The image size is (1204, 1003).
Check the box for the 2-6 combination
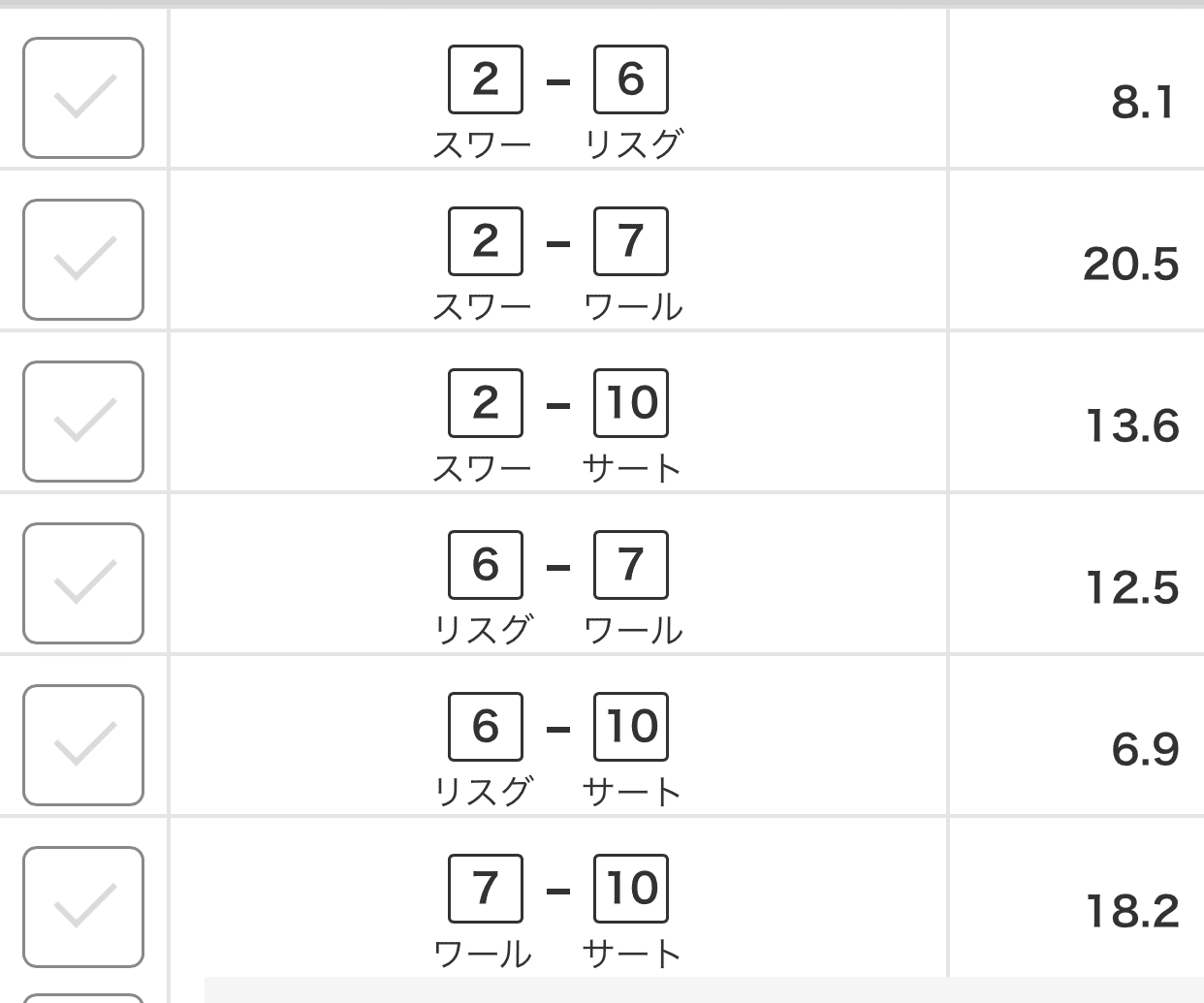(83, 97)
